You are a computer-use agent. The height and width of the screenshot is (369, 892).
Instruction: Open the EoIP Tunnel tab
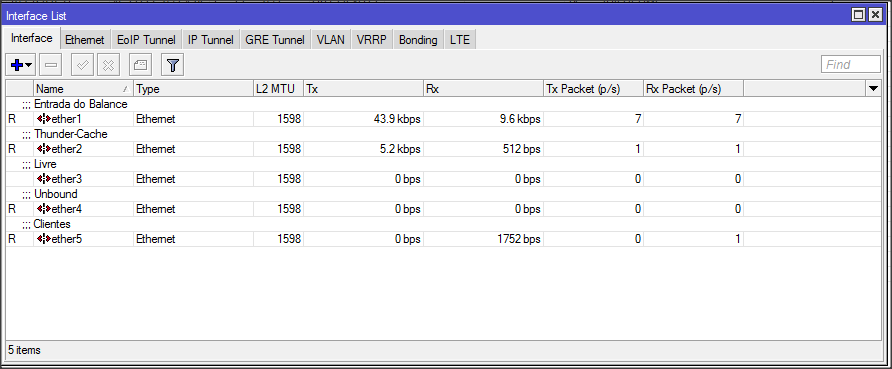[146, 40]
